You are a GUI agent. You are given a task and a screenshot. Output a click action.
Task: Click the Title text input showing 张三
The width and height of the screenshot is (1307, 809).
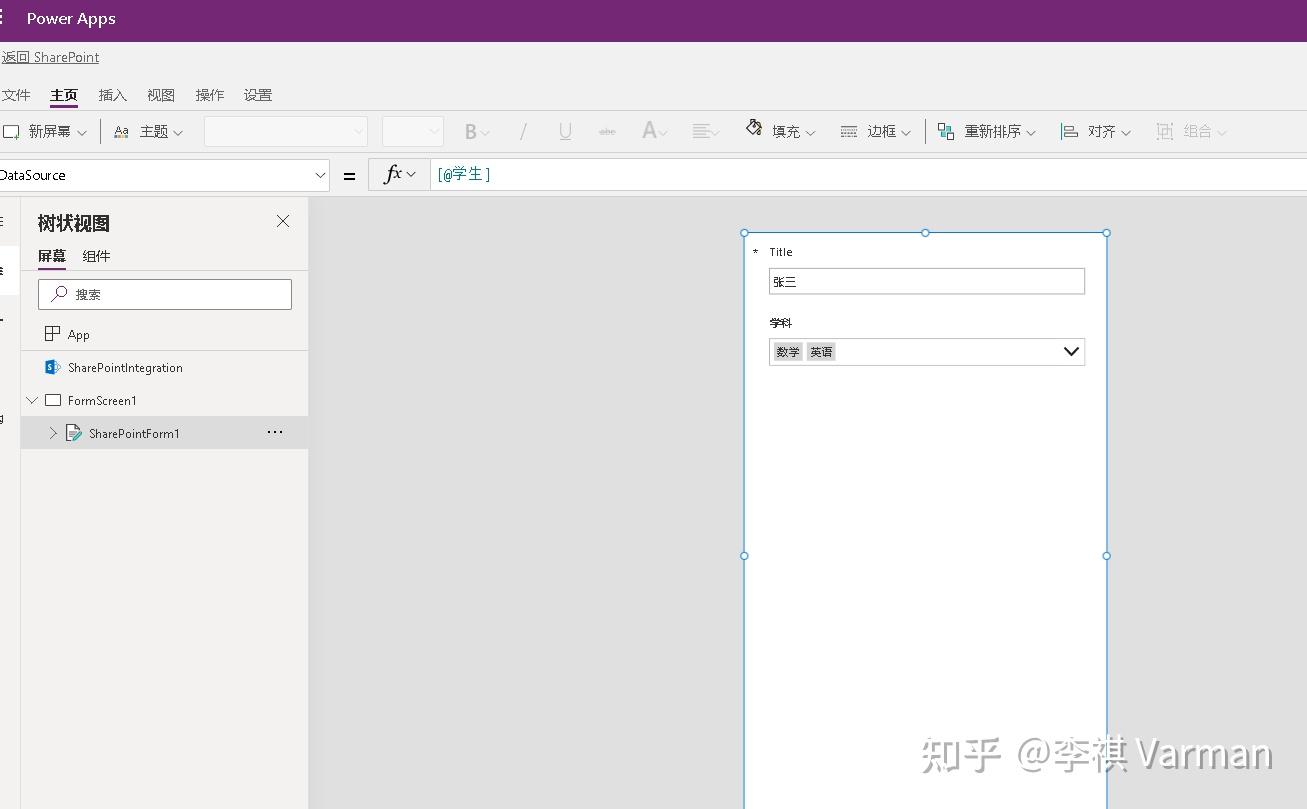925,281
